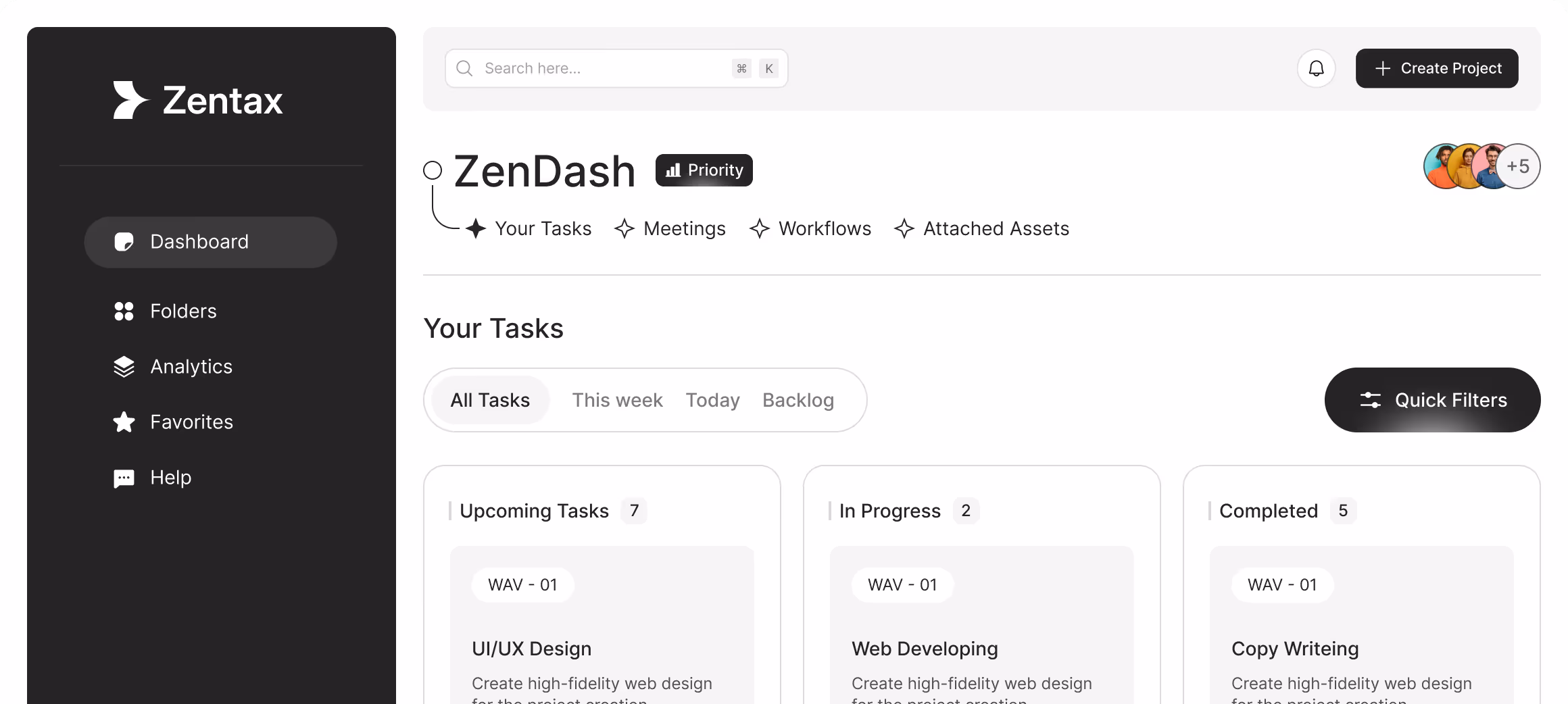
Task: Select the Backlog filter
Action: [x=798, y=400]
